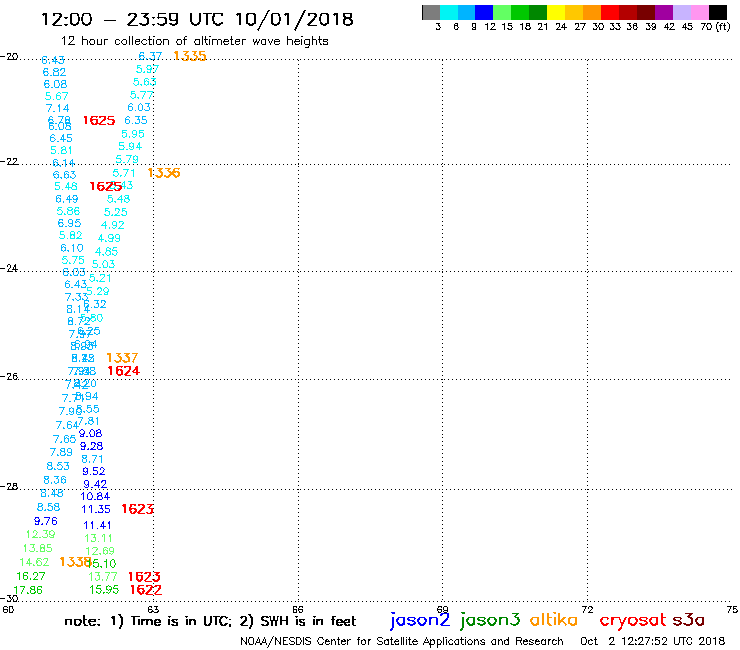Click the title '12:00 – 23:59 UTC 10/01/2018'
This screenshot has width=740, height=650.
click(x=197, y=19)
